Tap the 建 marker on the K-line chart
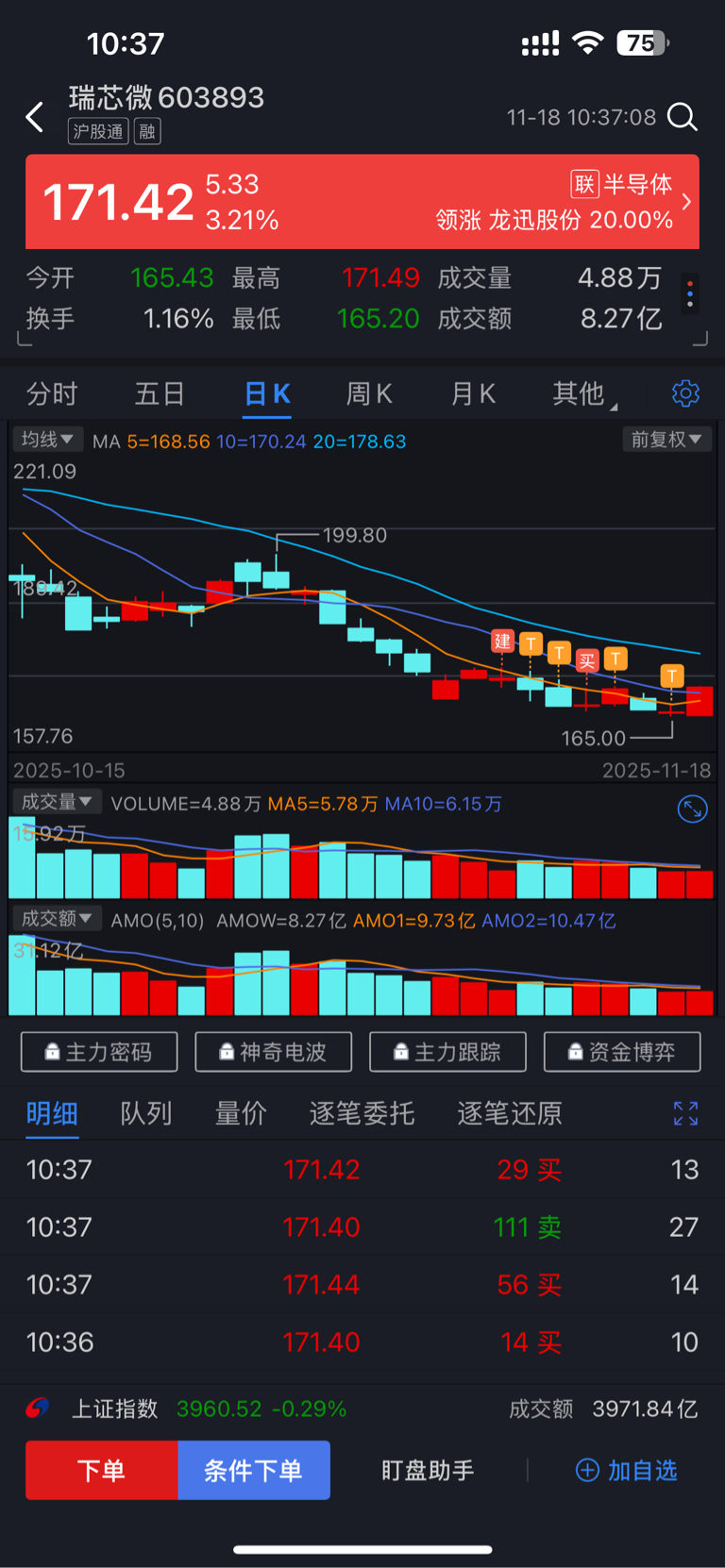Image resolution: width=725 pixels, height=1568 pixels. pyautogui.click(x=502, y=642)
